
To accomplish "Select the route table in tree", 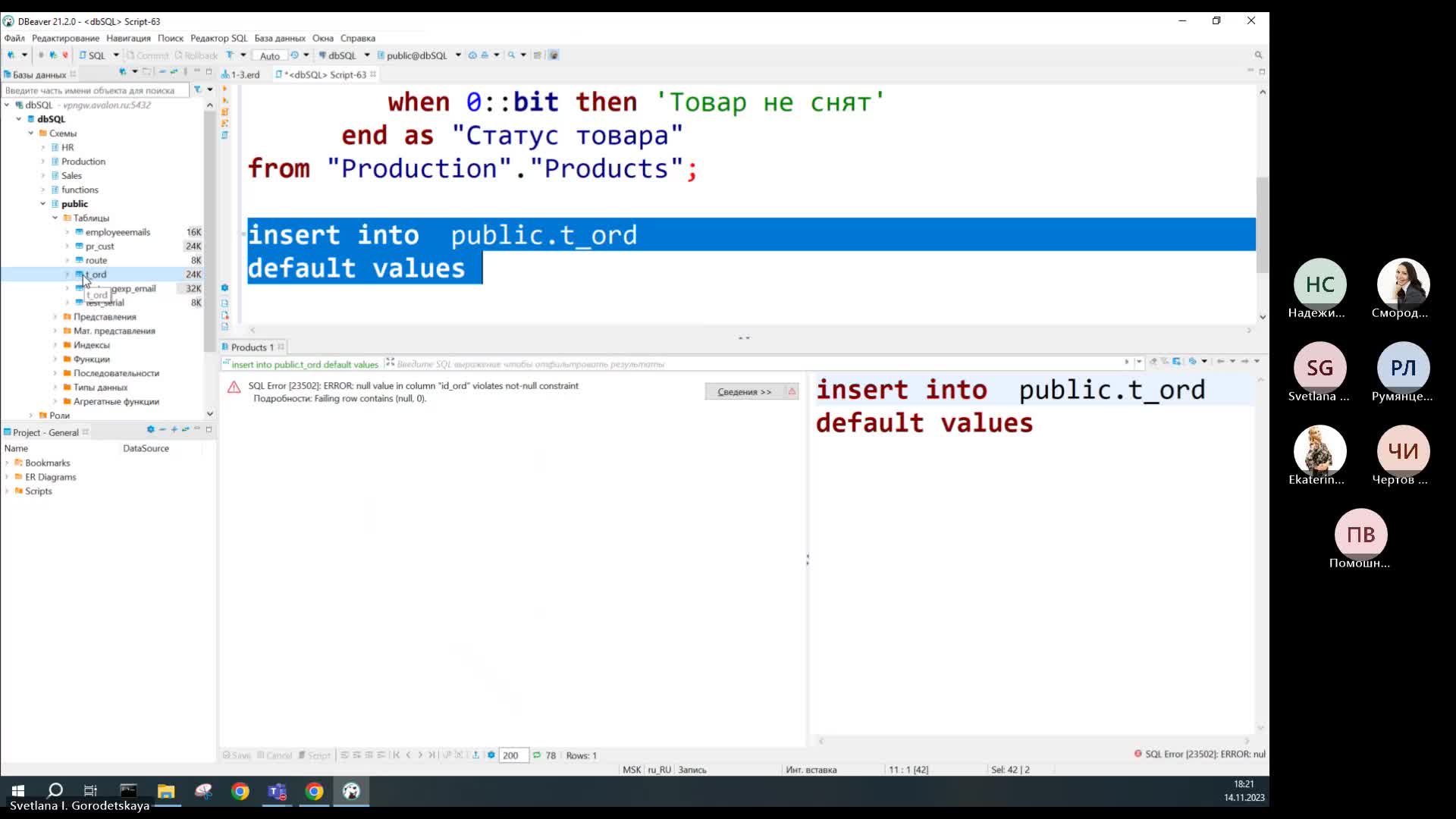I will point(96,260).
